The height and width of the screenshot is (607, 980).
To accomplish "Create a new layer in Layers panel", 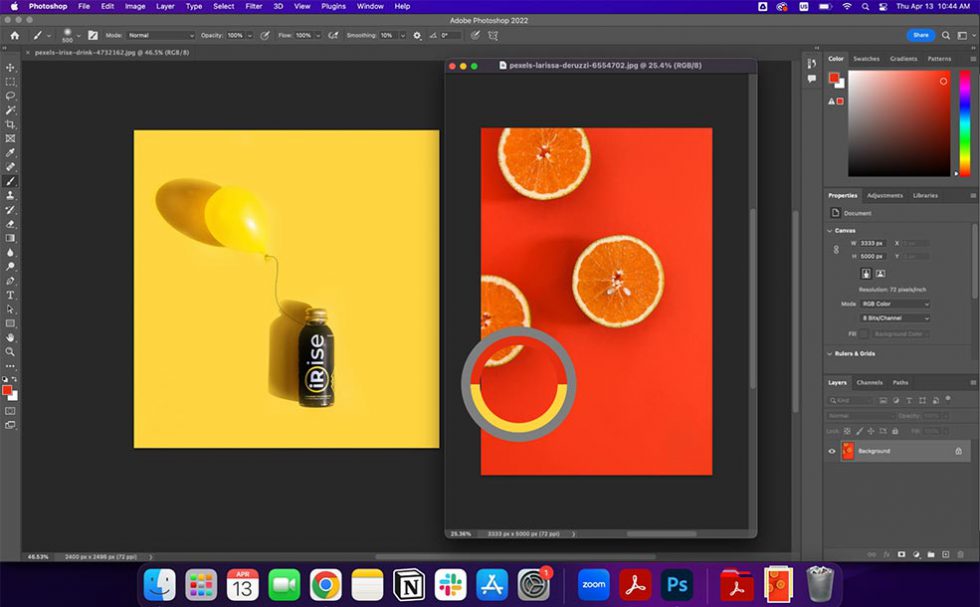I will [946, 553].
